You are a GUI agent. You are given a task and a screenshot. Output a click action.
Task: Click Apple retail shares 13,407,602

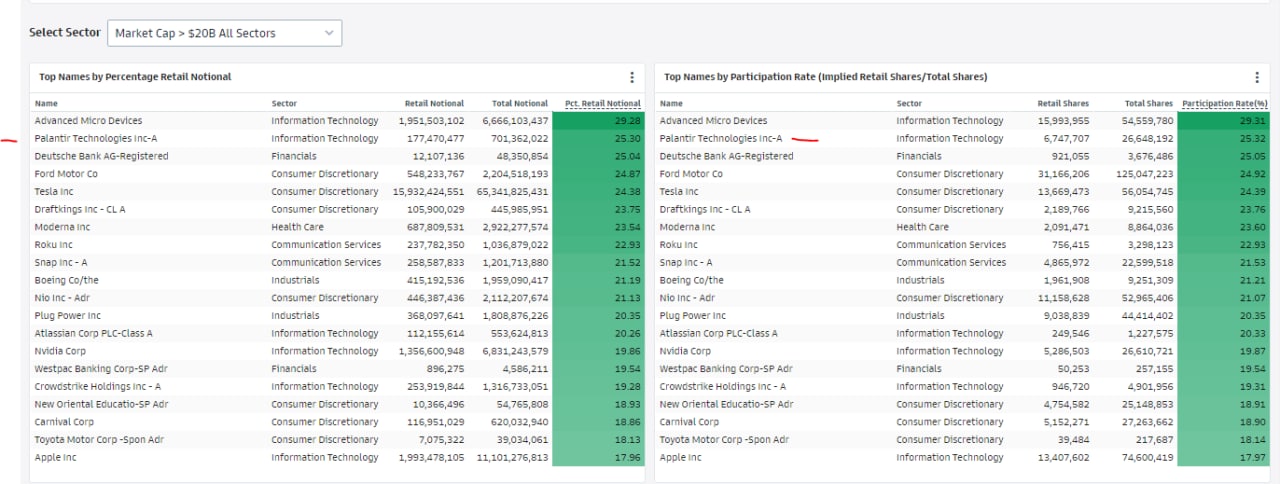coord(1063,457)
